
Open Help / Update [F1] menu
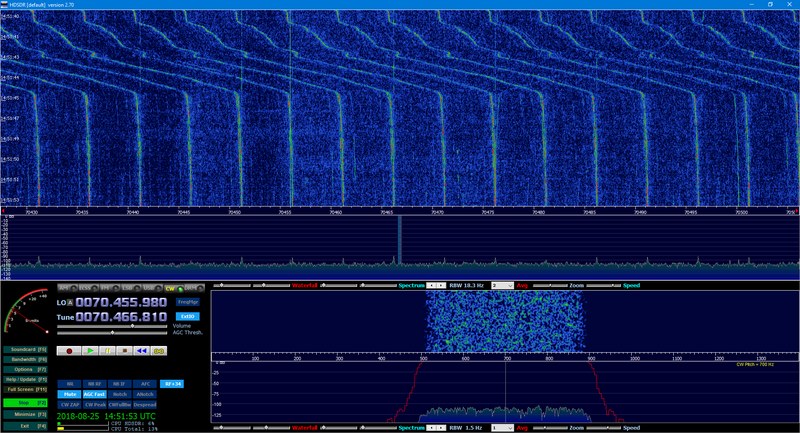26,379
